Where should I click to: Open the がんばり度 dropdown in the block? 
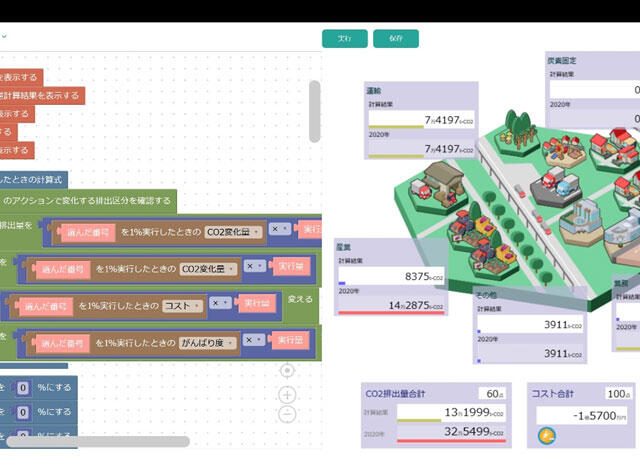[x=207, y=343]
